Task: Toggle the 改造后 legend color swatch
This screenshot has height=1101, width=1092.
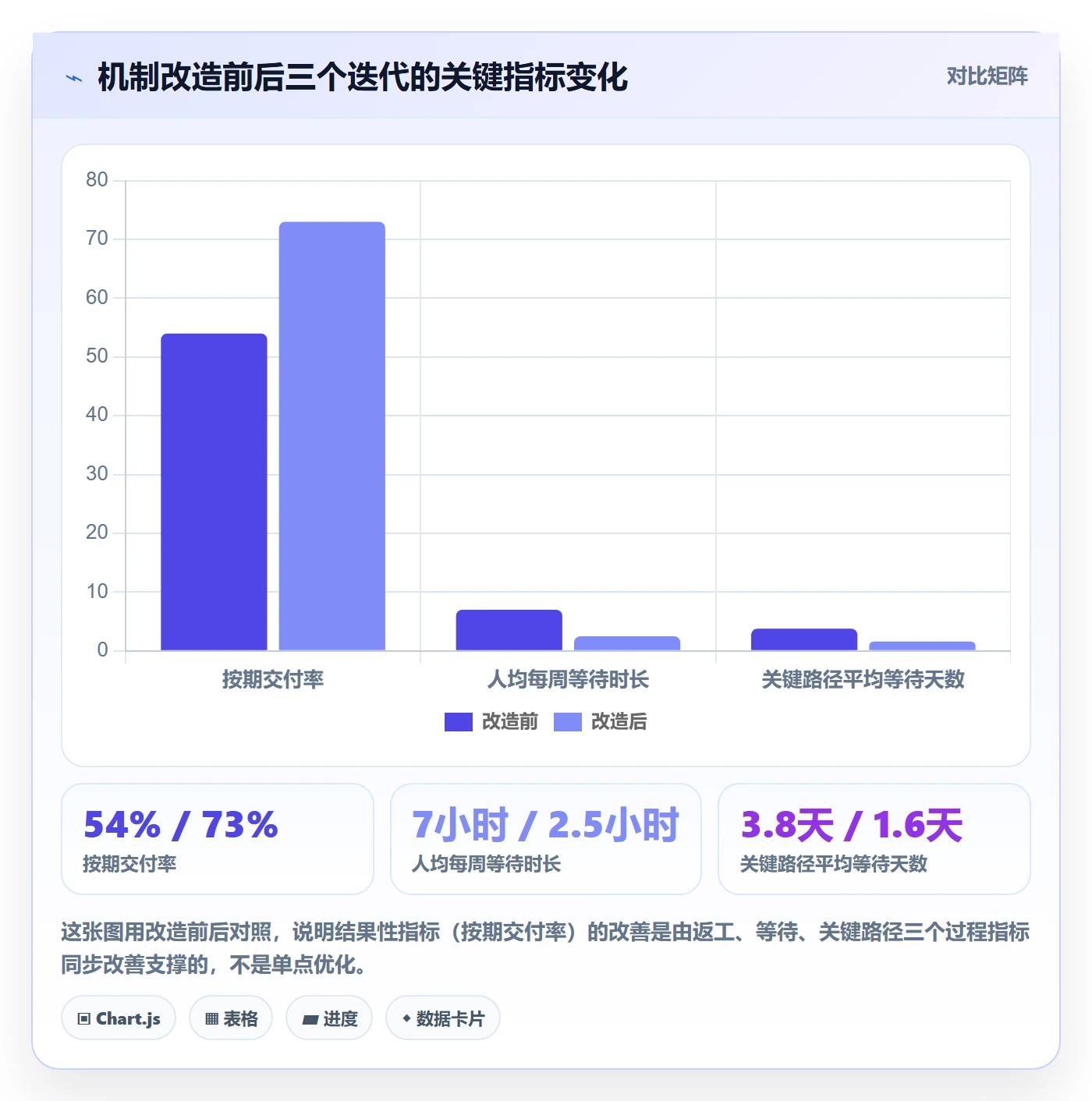Action: pos(568,722)
